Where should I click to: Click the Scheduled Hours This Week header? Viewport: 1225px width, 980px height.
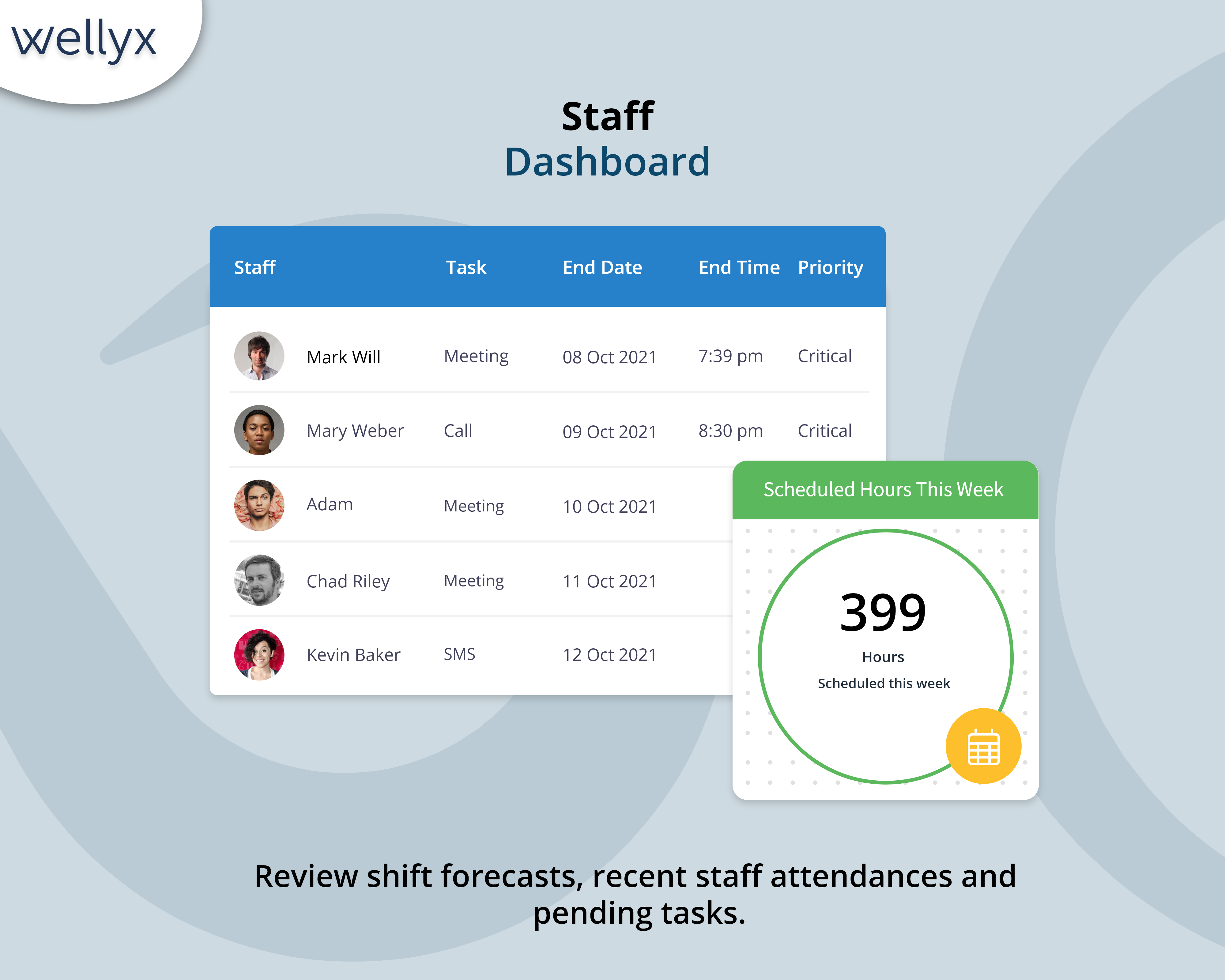pos(883,489)
